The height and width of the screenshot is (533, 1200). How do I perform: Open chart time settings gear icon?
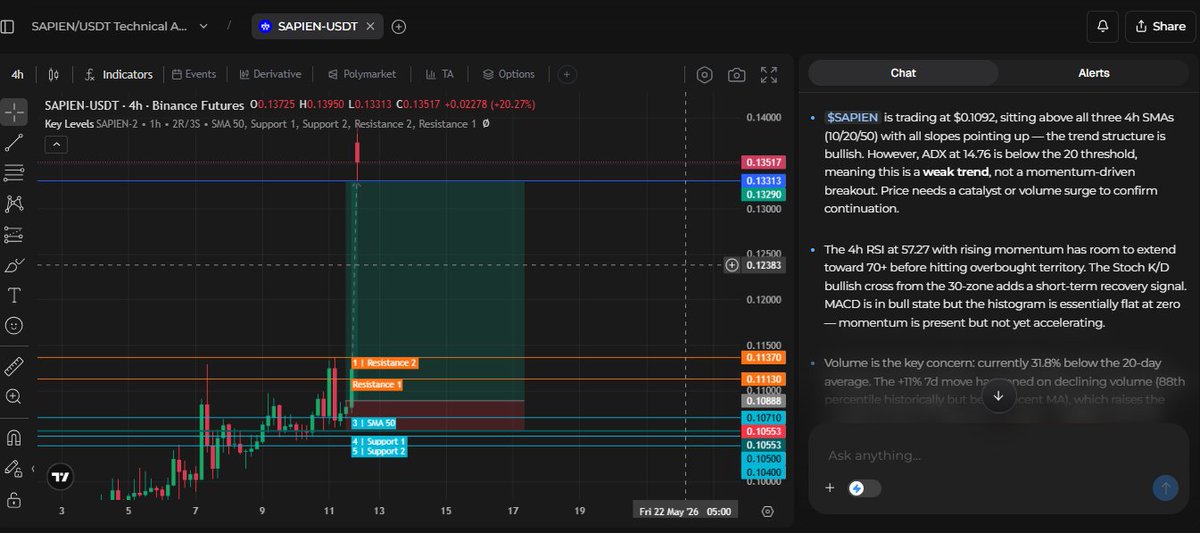[x=768, y=511]
